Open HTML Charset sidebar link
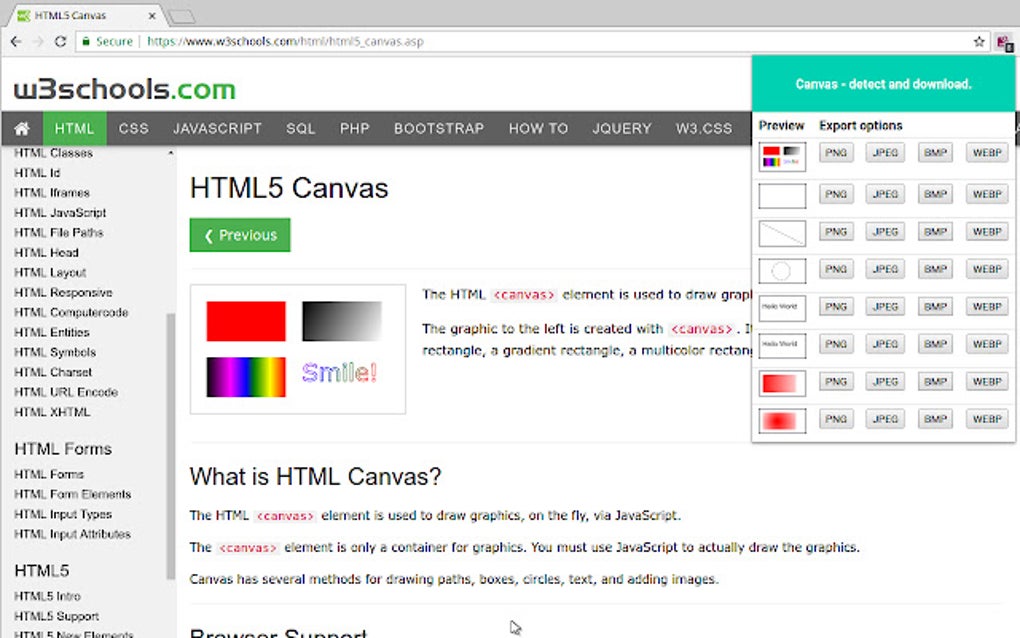 pos(53,372)
